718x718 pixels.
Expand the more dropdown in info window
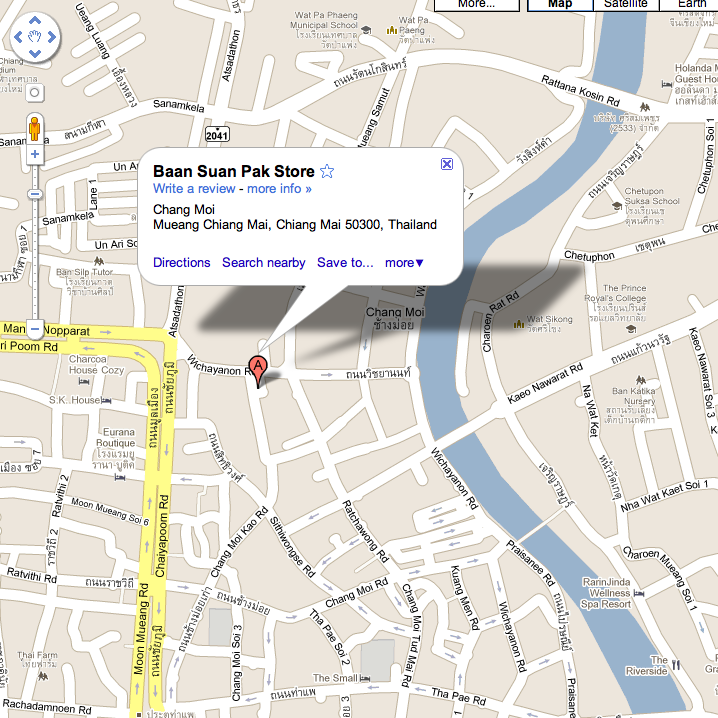[x=404, y=263]
